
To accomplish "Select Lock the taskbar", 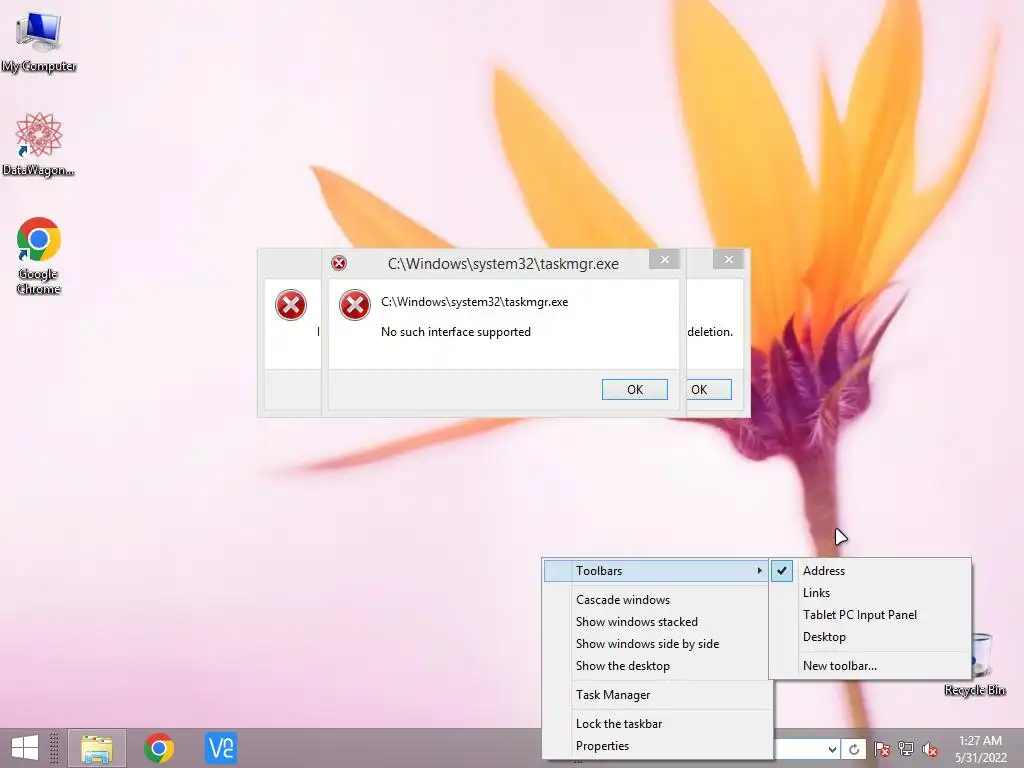I will (656, 724).
